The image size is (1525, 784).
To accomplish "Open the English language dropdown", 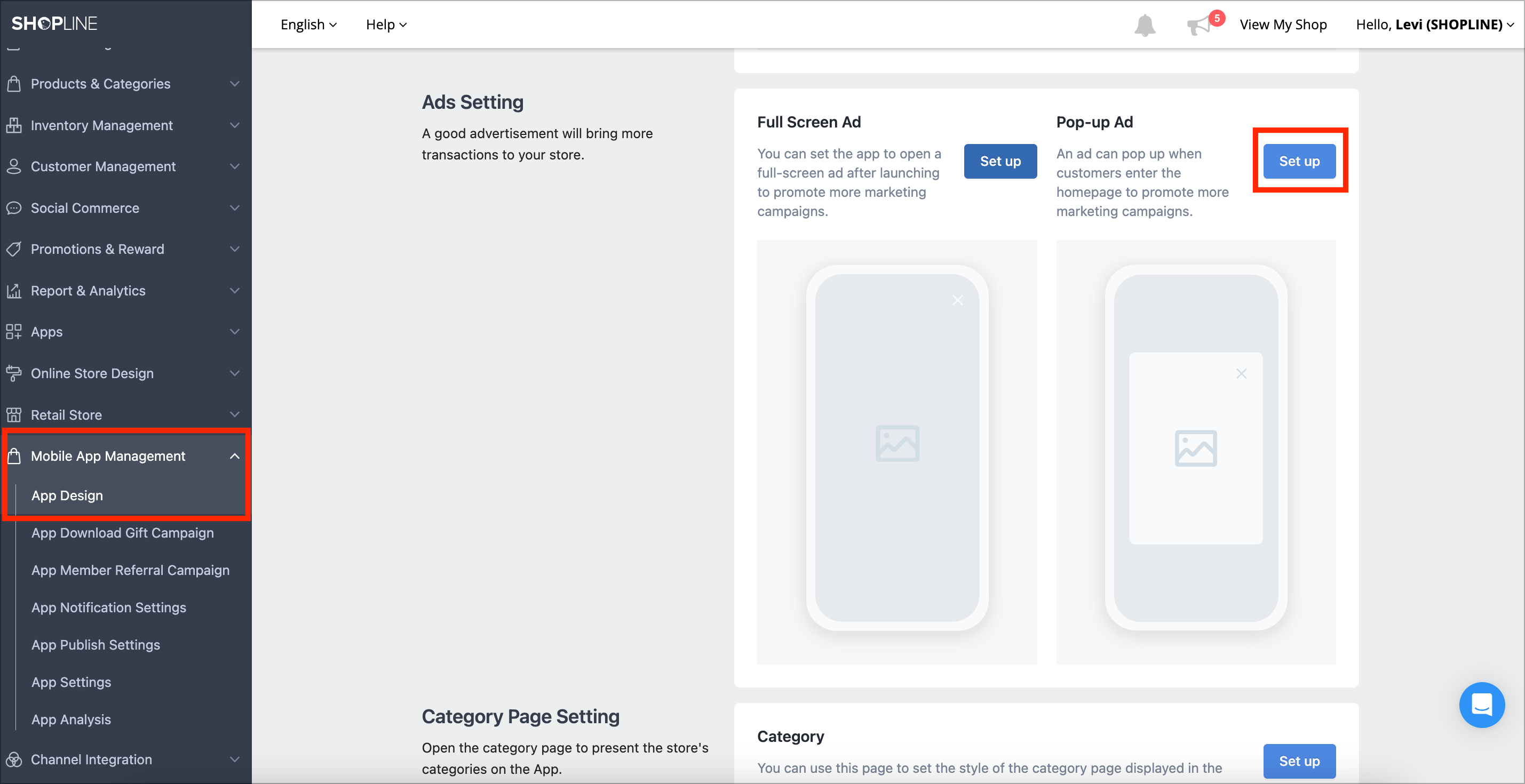I will coord(308,24).
